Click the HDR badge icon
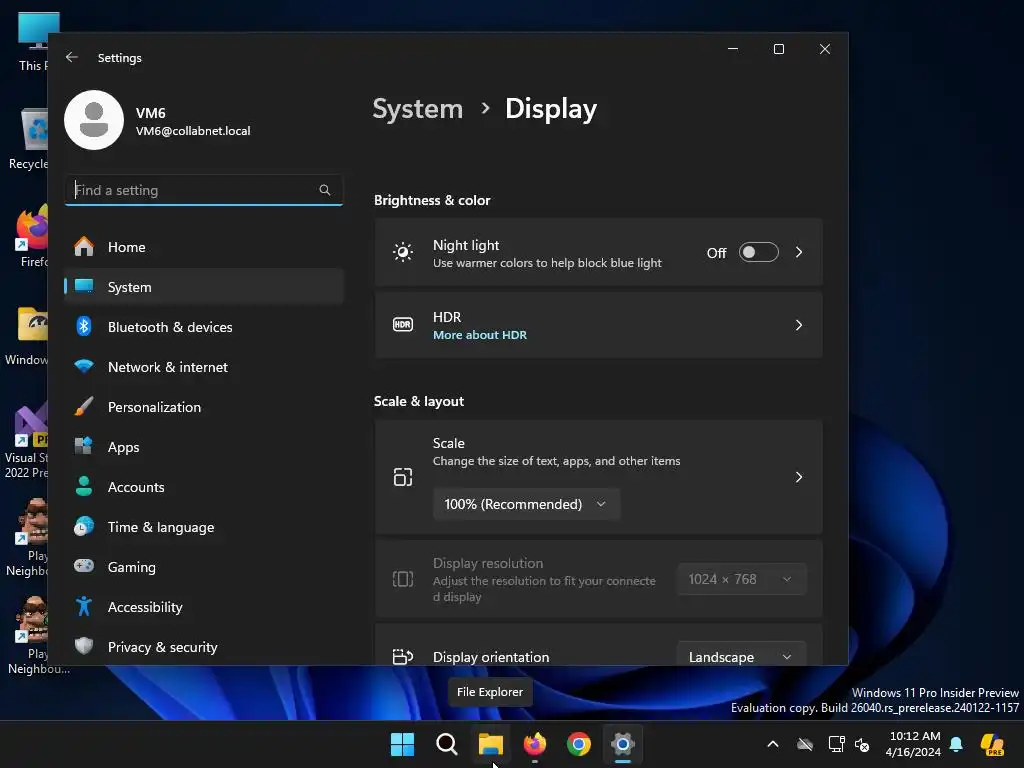1024x768 pixels. click(403, 325)
